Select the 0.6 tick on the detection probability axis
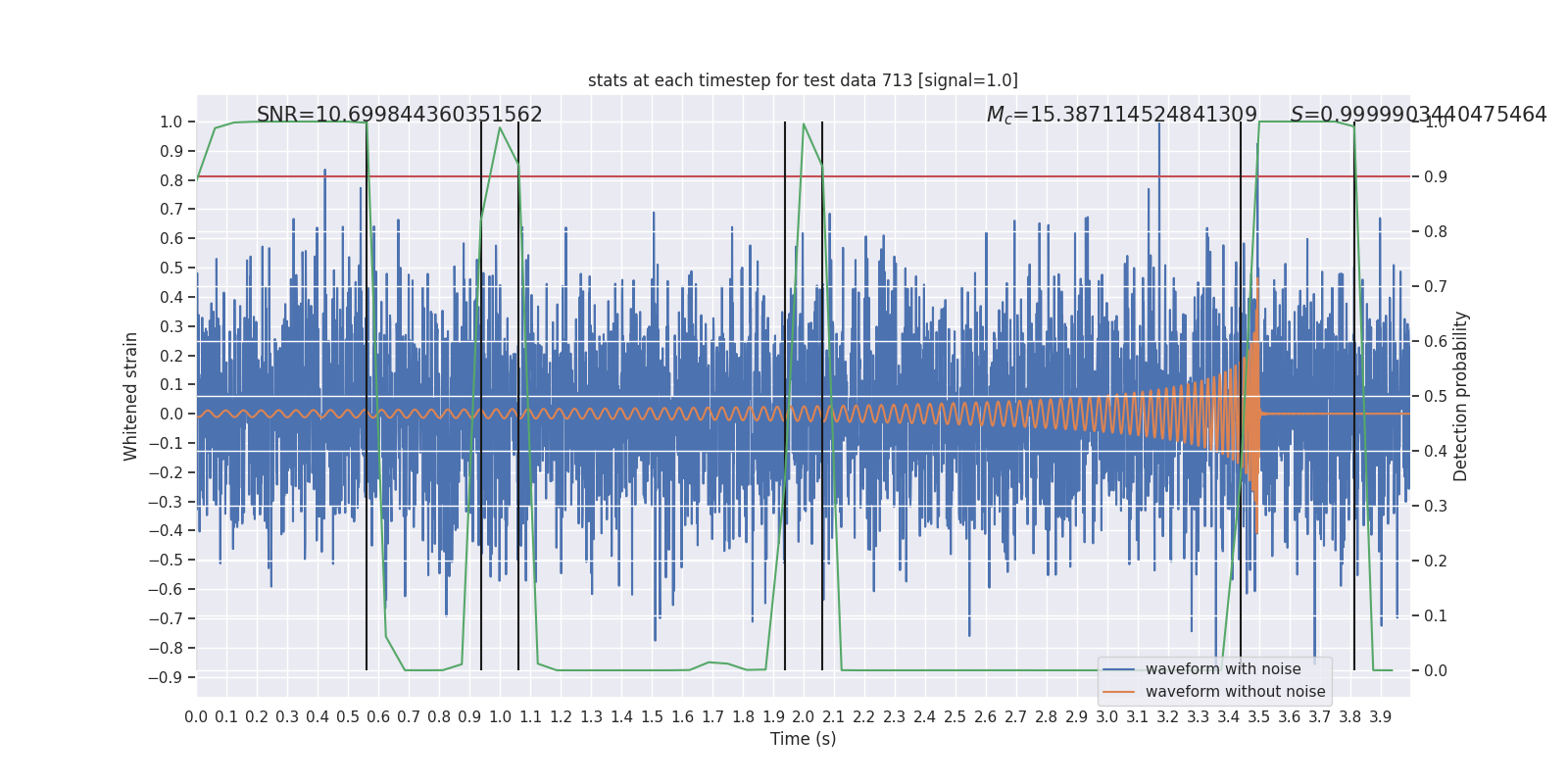This screenshot has height=784, width=1568. (1436, 342)
